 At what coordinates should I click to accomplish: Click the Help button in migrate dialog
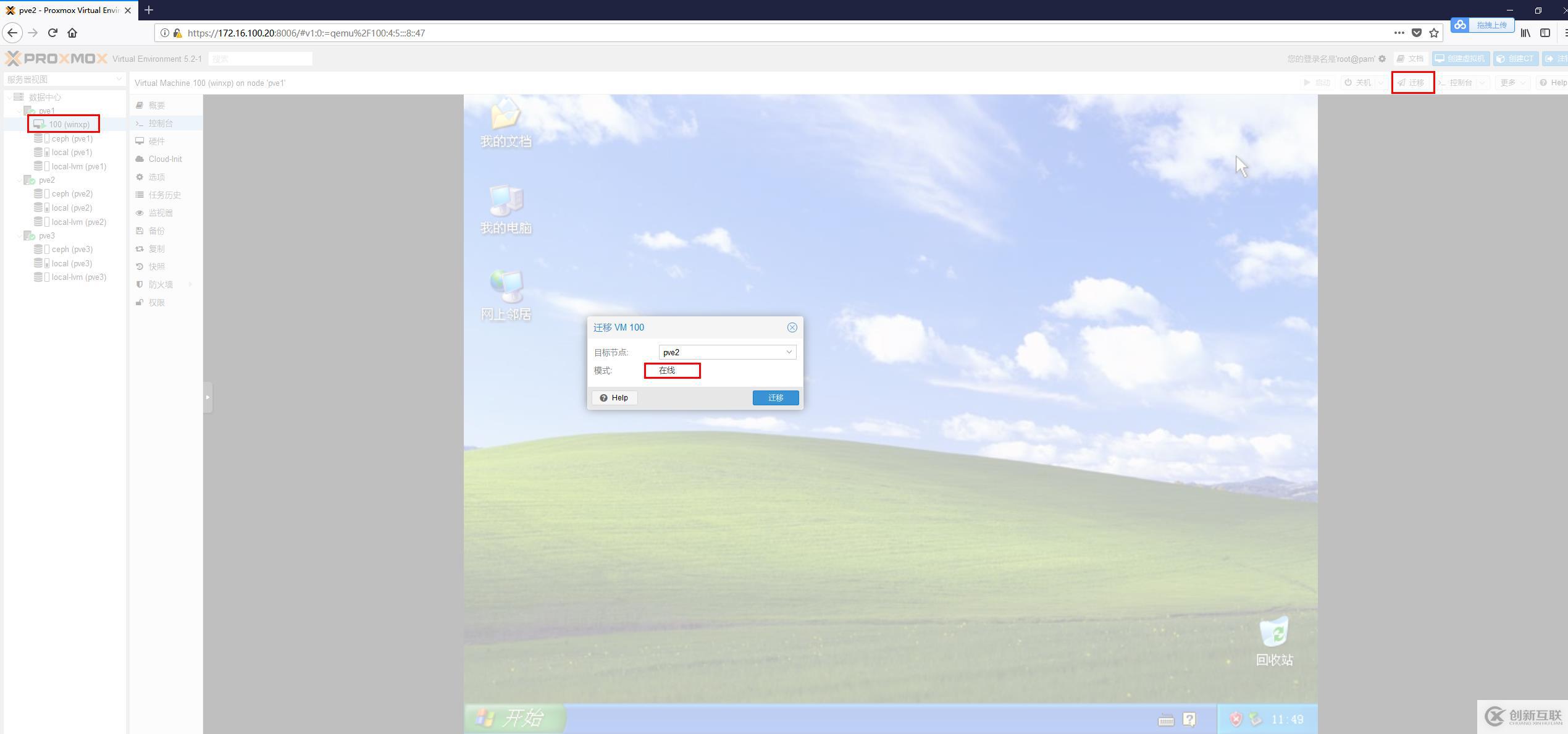tap(614, 398)
